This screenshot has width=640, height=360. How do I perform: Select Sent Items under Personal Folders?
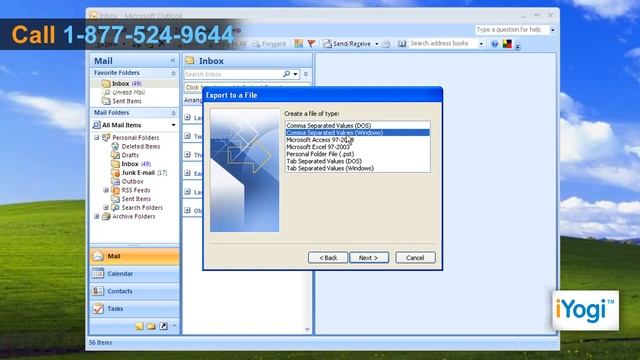tap(136, 199)
